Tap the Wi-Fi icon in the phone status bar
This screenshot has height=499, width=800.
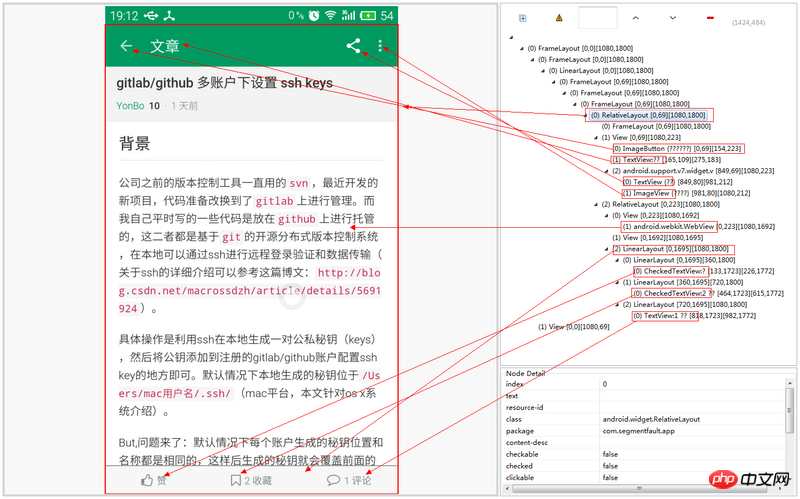point(331,15)
